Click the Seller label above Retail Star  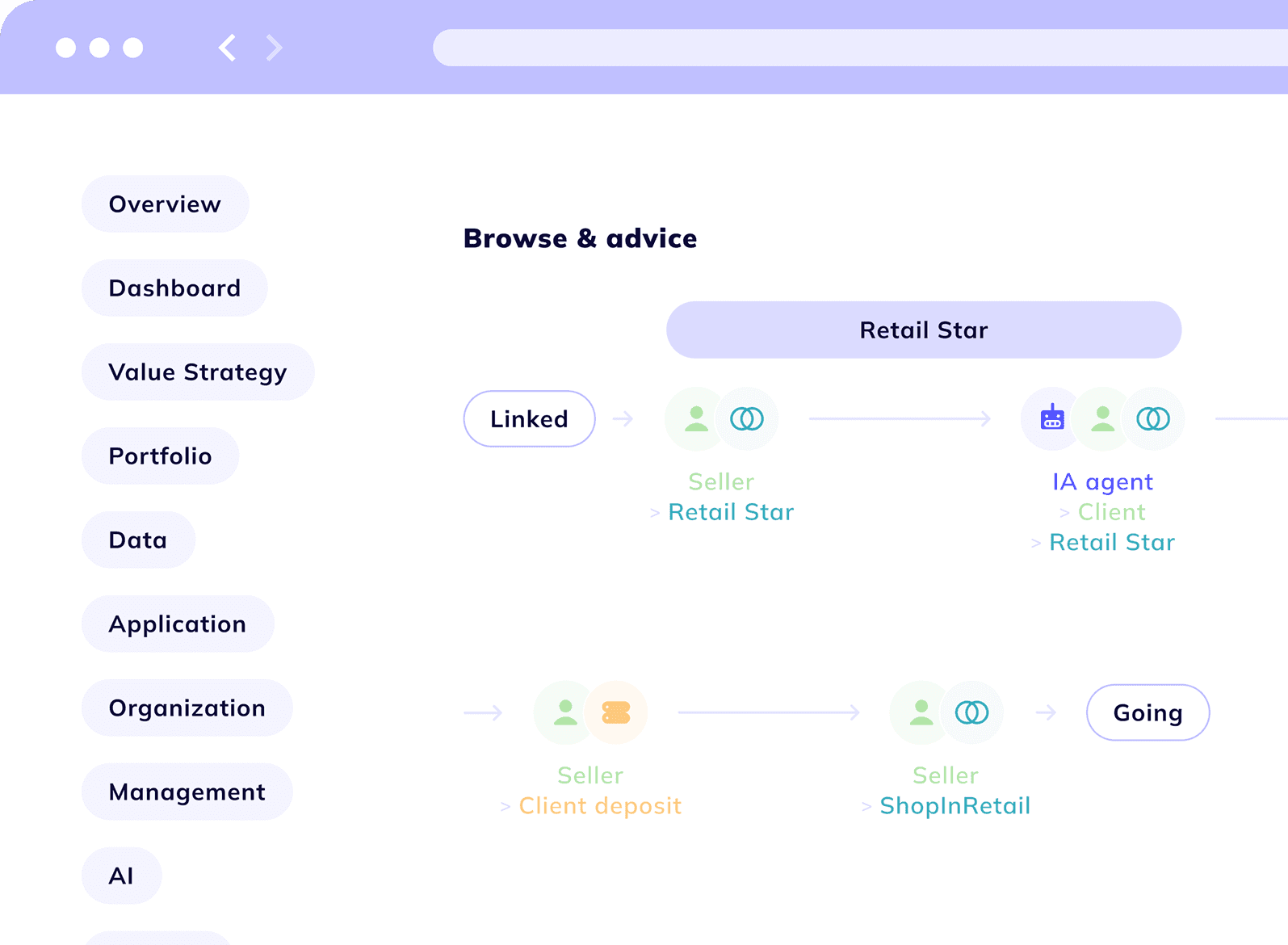721,482
